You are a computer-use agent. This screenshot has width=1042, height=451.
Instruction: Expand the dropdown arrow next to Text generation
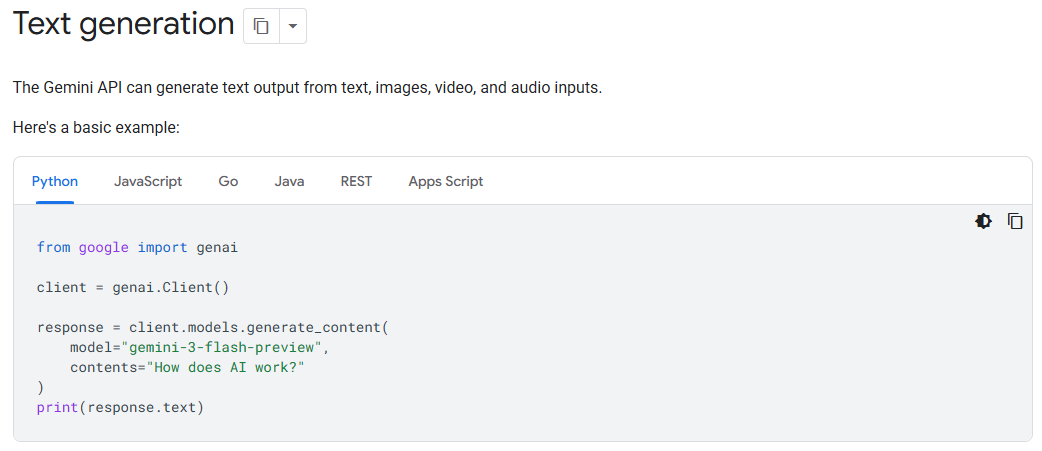pyautogui.click(x=291, y=27)
